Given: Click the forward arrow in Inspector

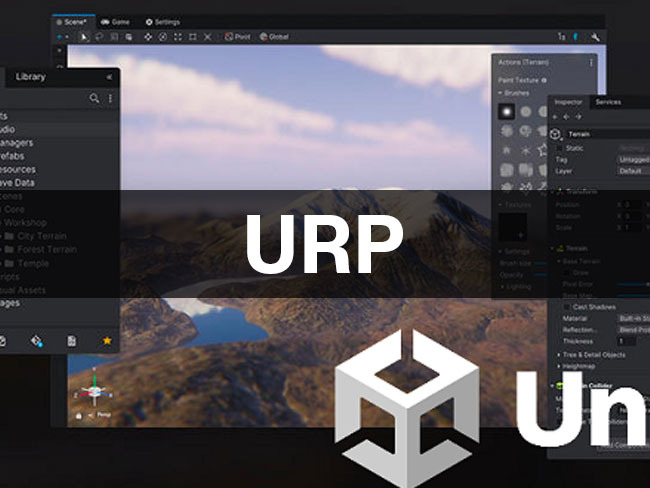Looking at the screenshot, I should (x=578, y=117).
